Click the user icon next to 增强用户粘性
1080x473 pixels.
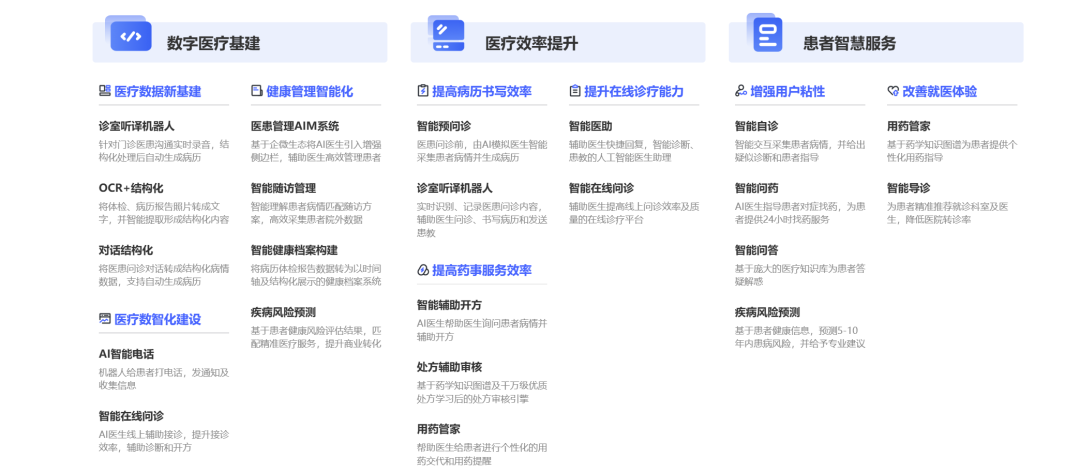point(741,91)
